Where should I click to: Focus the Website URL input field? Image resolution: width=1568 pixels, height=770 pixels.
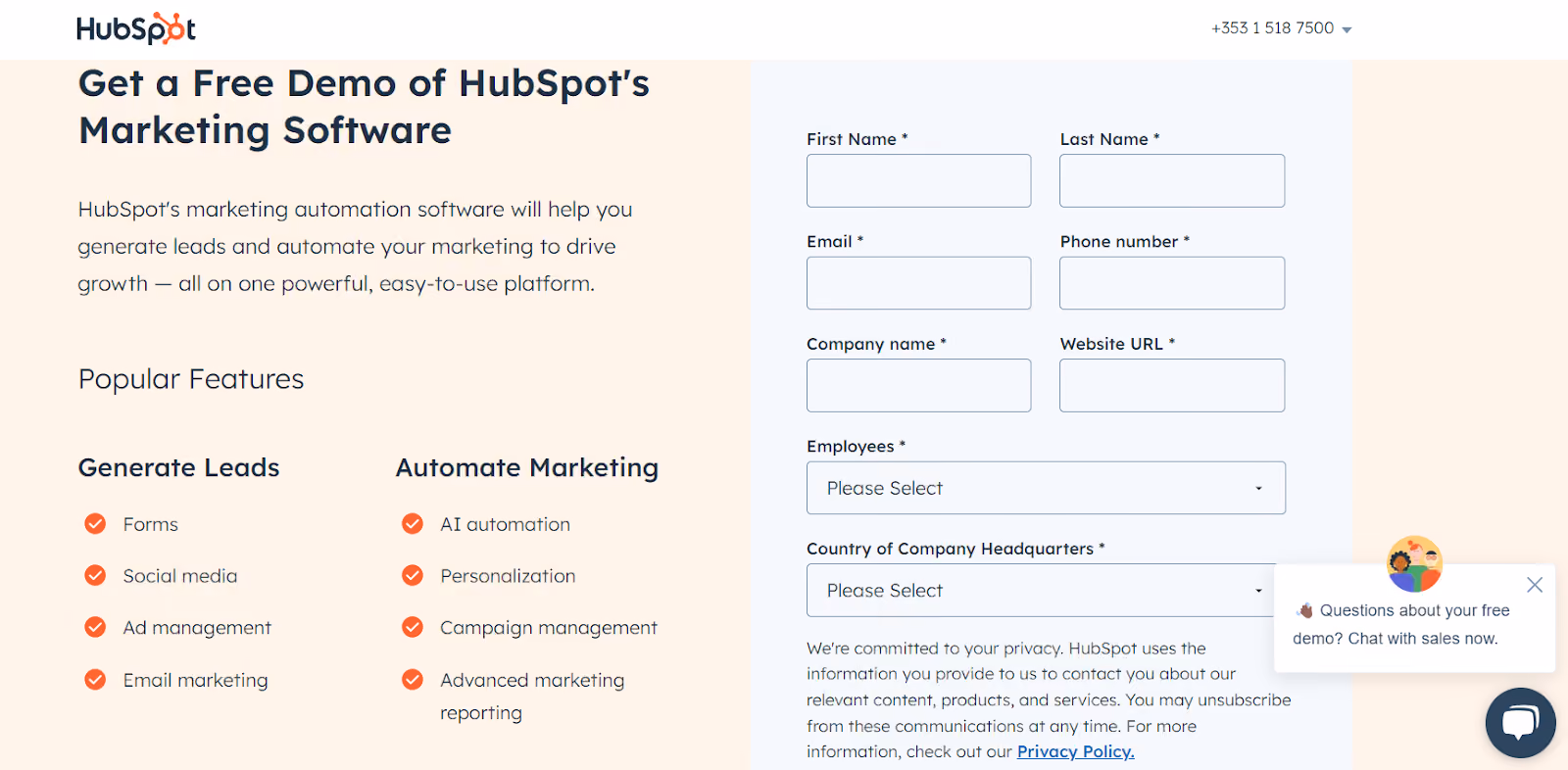1172,385
